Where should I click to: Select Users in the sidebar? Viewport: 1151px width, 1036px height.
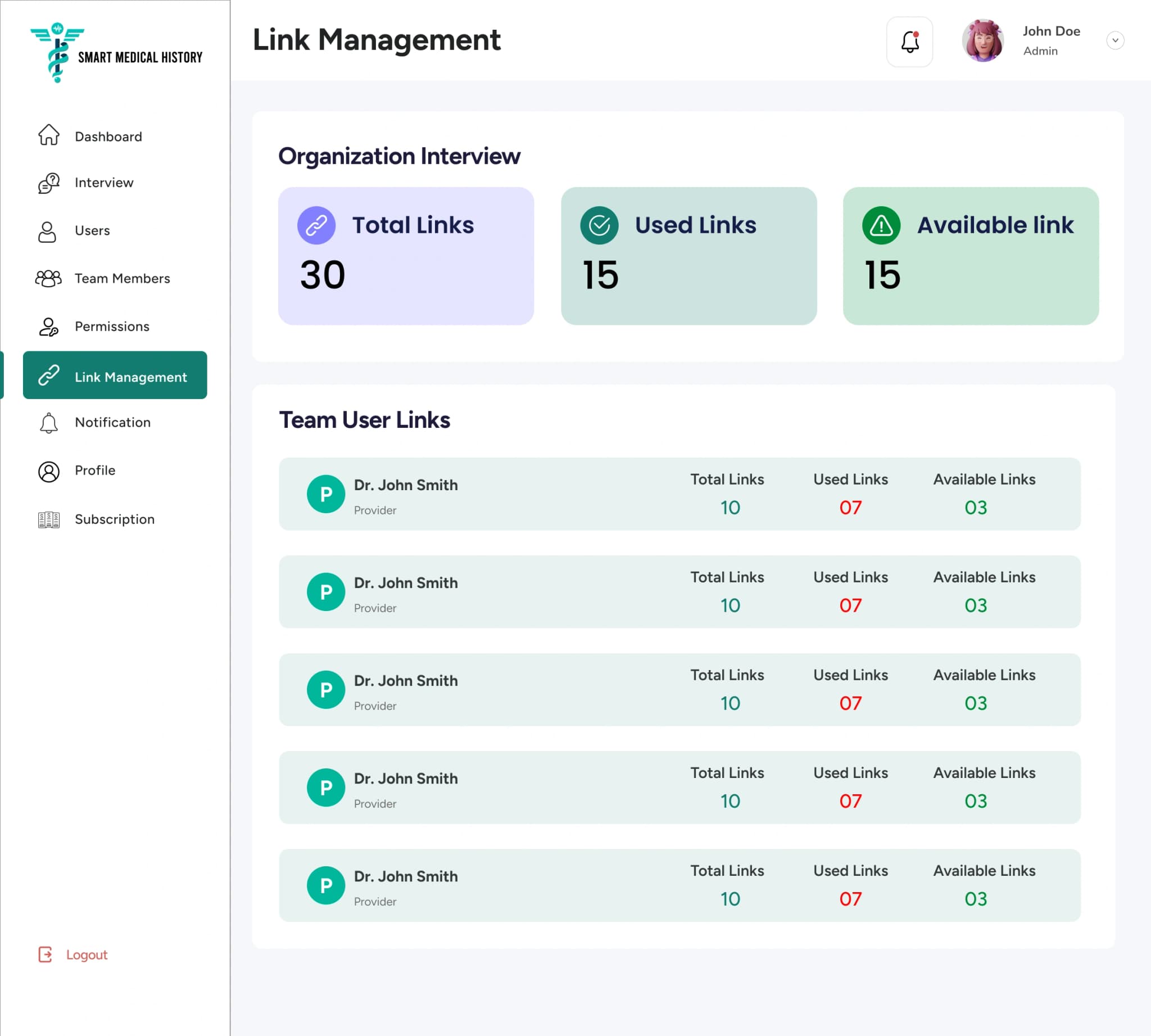coord(92,230)
